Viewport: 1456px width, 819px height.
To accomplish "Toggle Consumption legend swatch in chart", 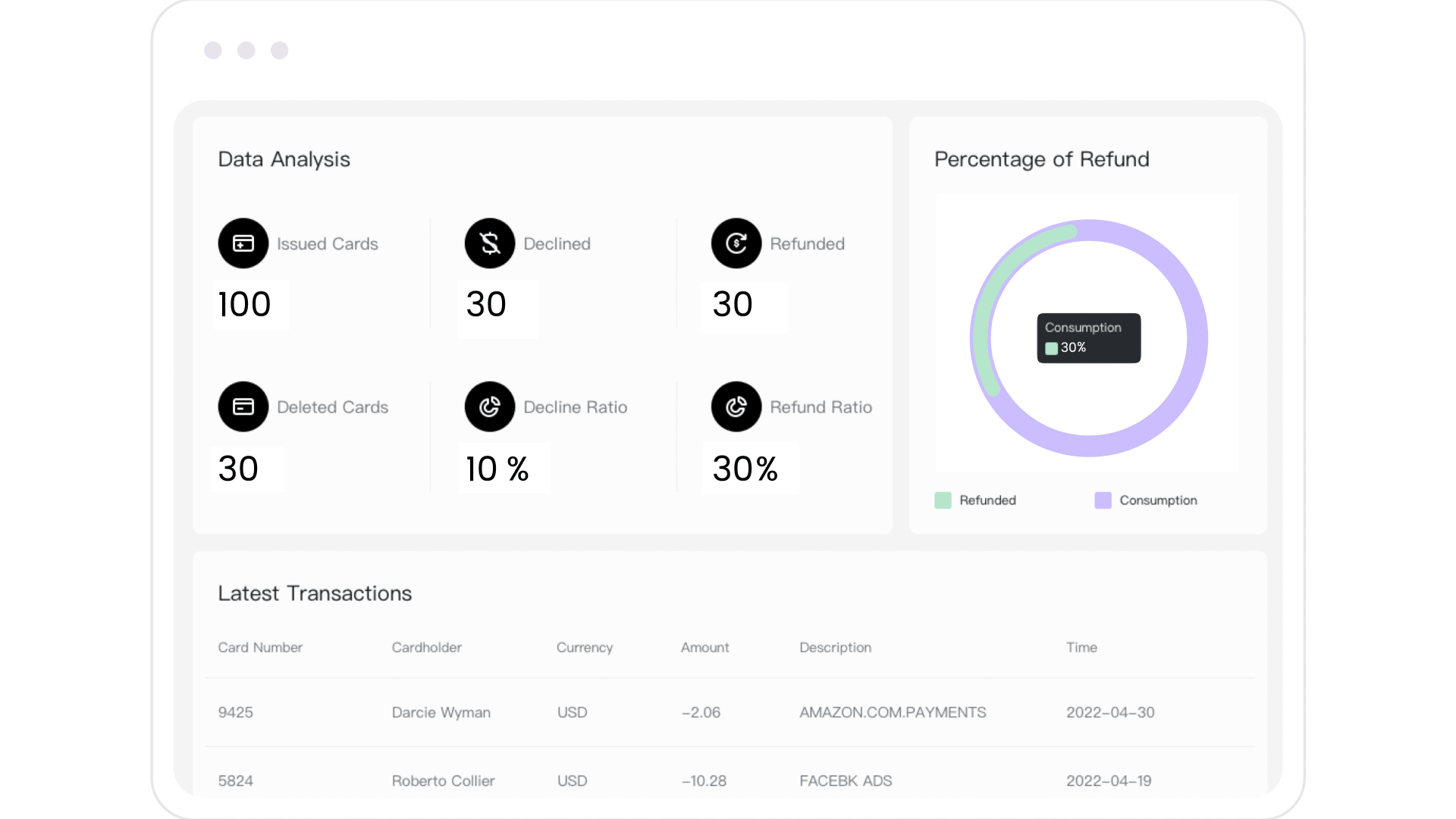I will [x=1103, y=500].
